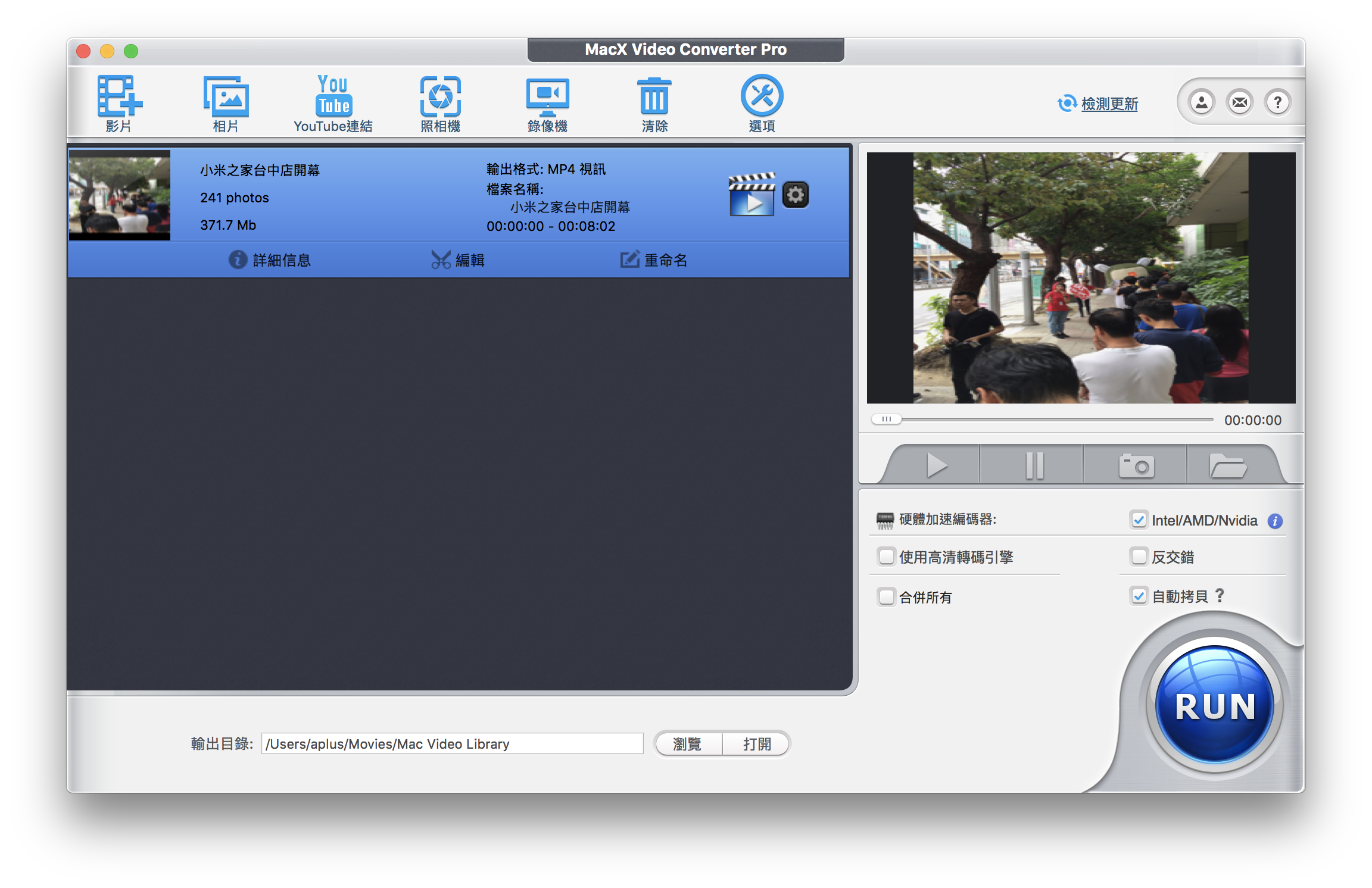
Task: Click the 輸出格式: MP4 視訊 text
Action: click(x=546, y=170)
